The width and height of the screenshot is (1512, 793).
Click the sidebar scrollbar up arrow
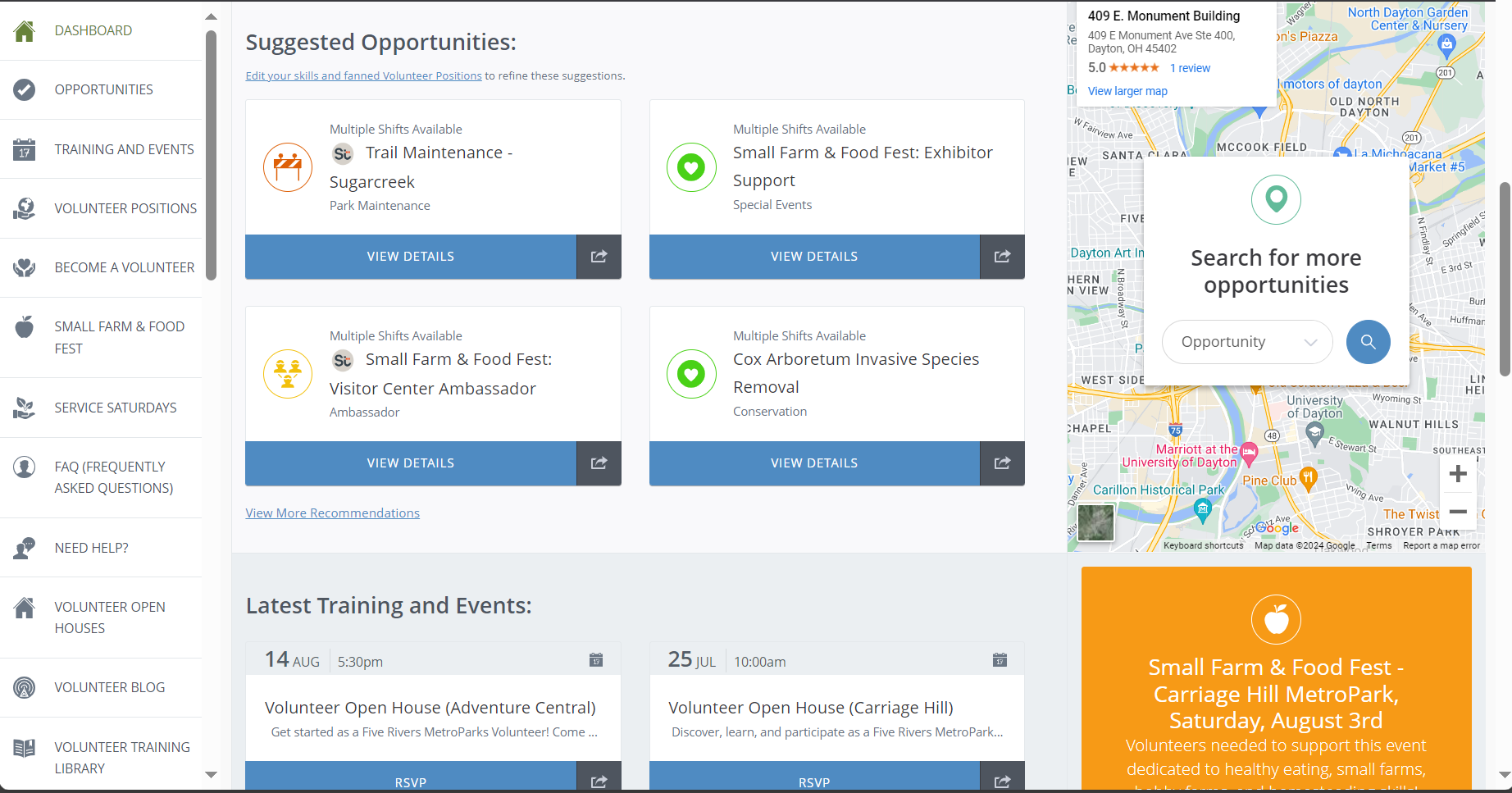(x=212, y=16)
